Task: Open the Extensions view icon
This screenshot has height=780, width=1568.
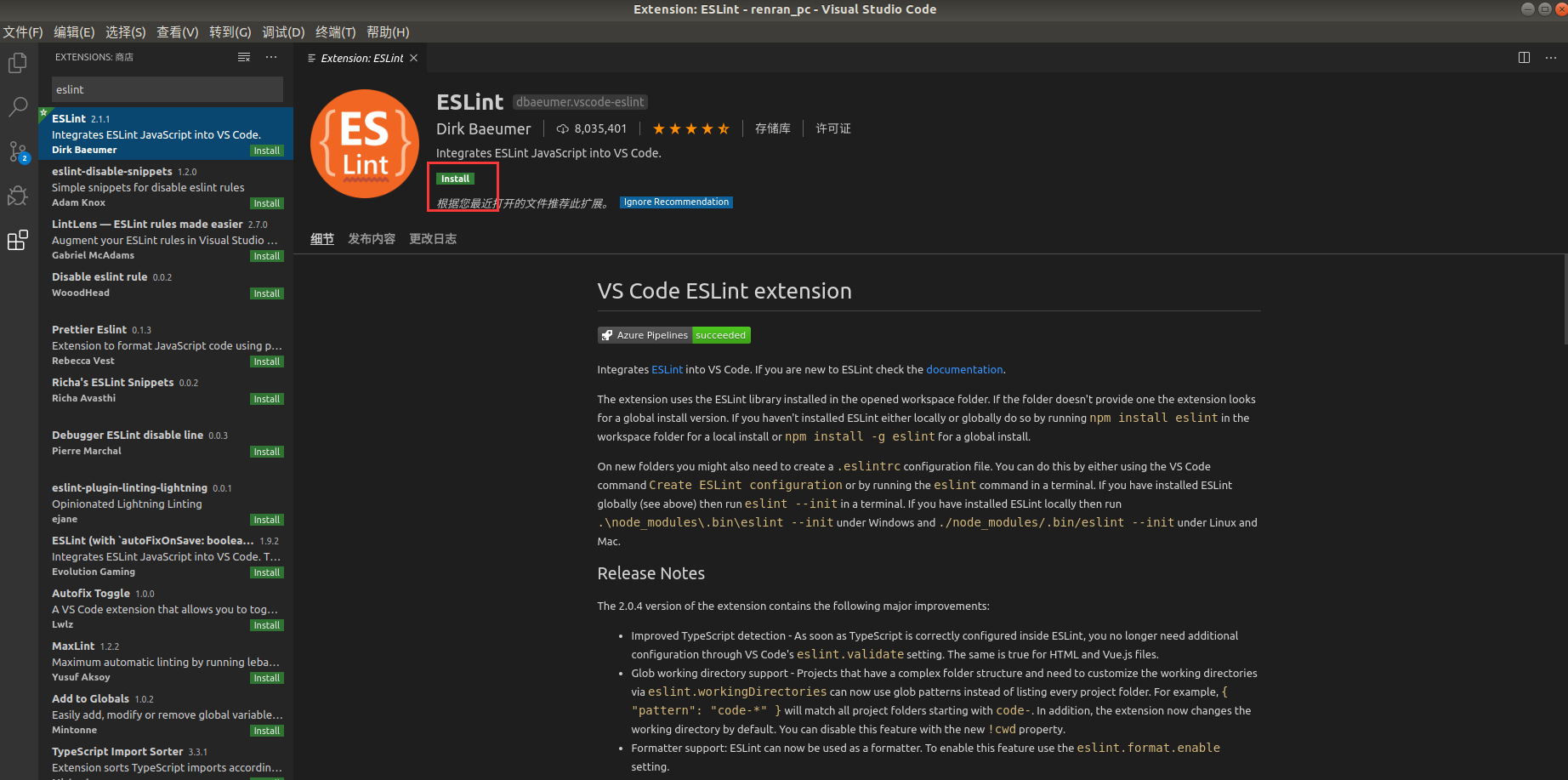Action: (x=18, y=240)
